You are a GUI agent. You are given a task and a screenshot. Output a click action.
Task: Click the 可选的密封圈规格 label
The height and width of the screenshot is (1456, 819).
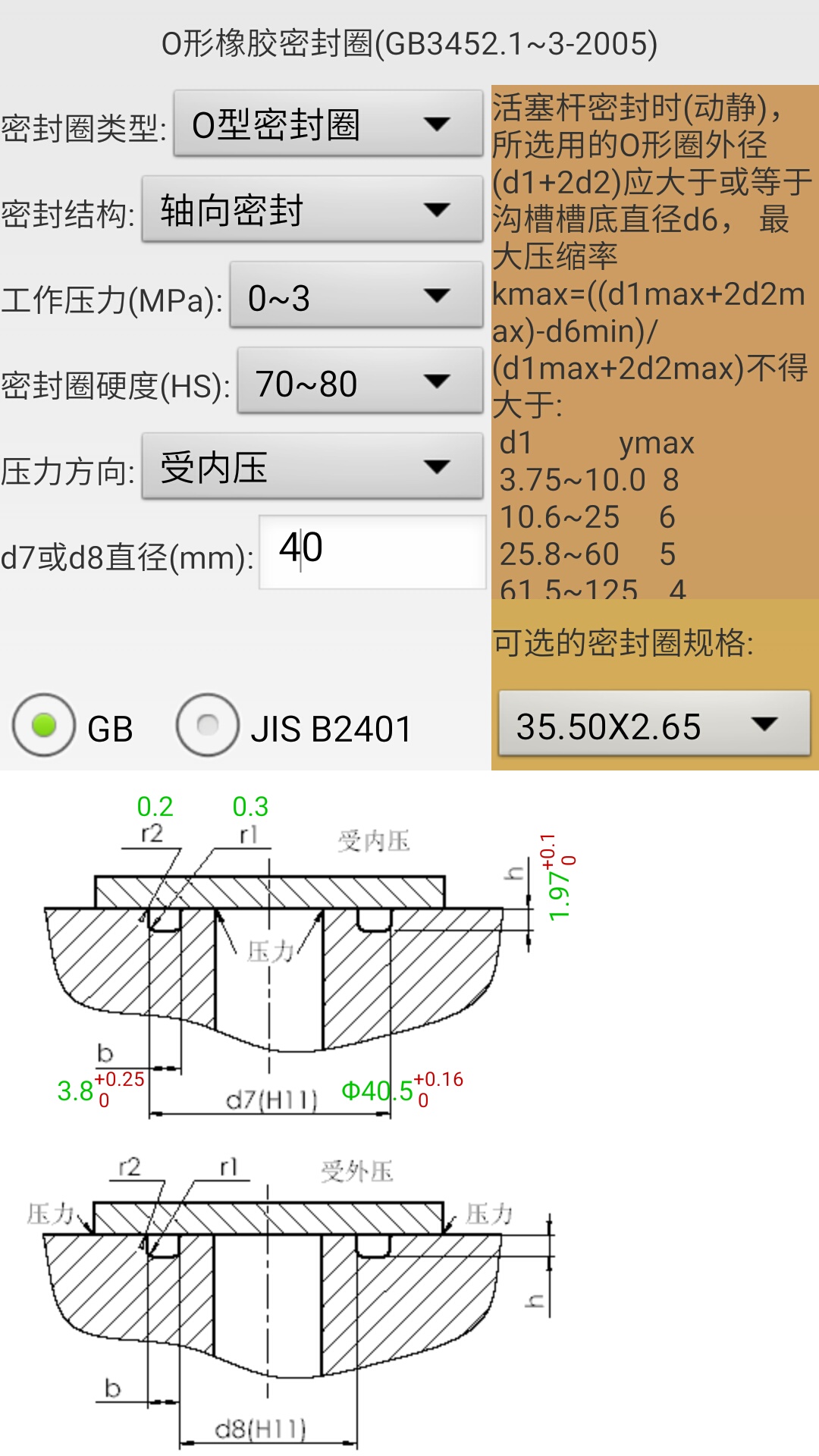(623, 643)
